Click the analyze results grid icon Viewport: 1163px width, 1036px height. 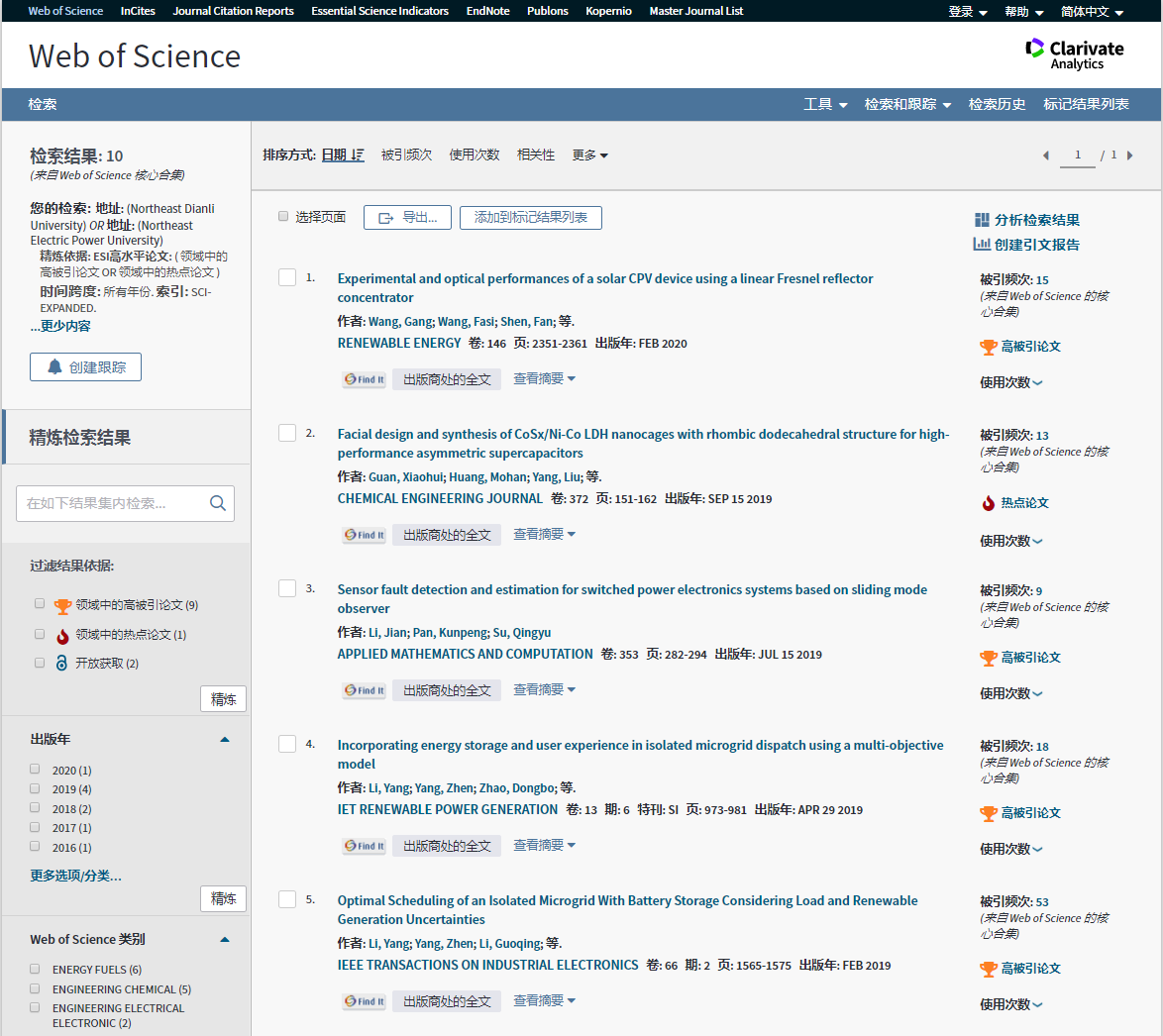click(982, 220)
